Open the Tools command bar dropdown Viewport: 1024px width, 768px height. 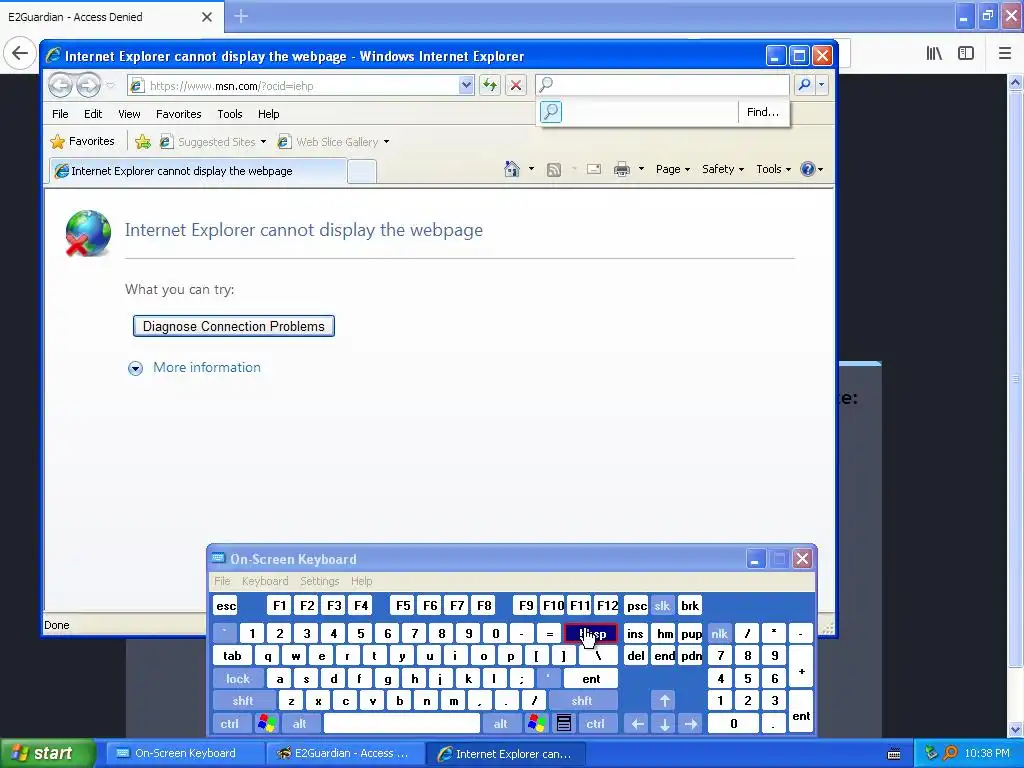point(773,169)
